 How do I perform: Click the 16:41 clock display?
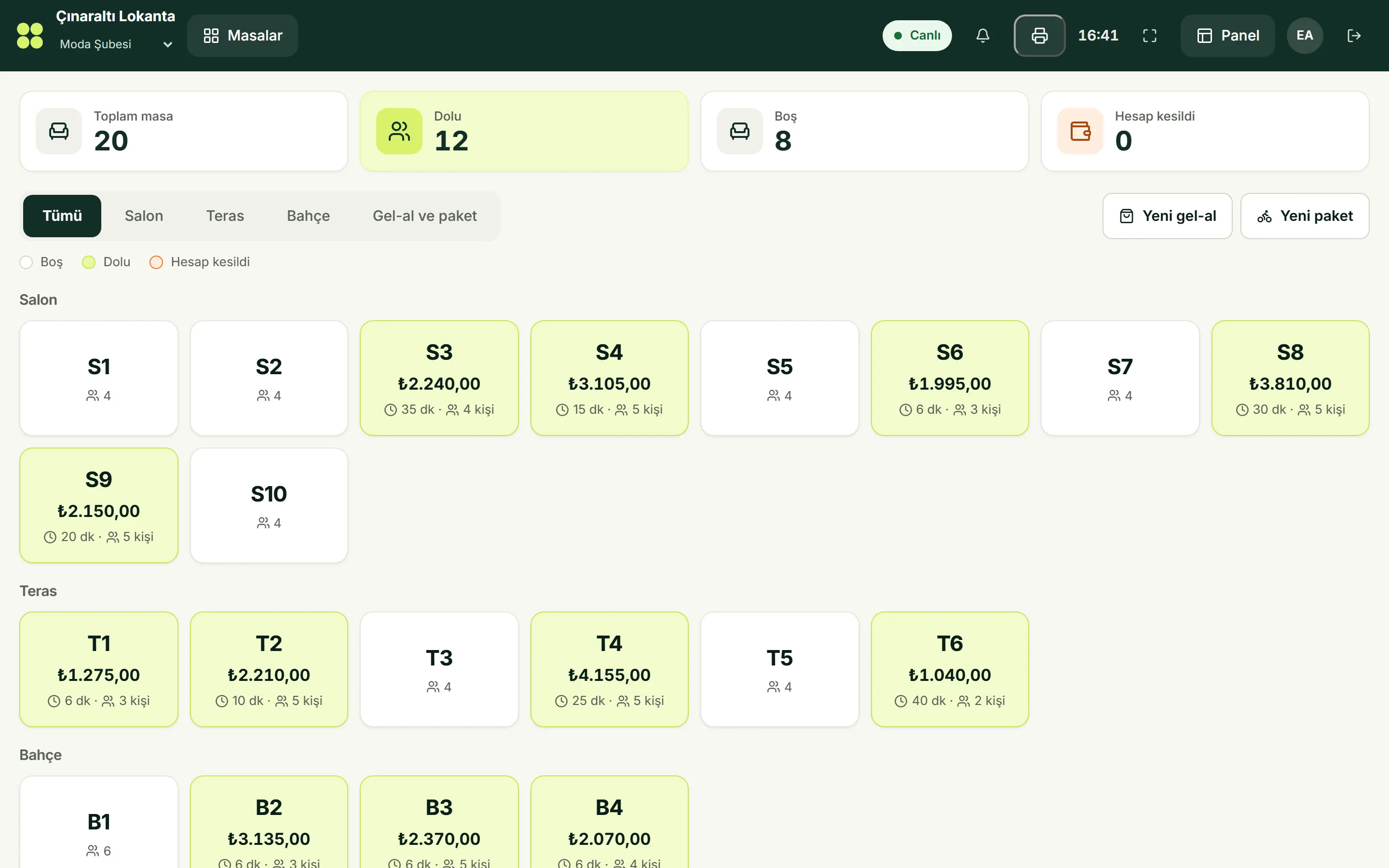pyautogui.click(x=1097, y=36)
